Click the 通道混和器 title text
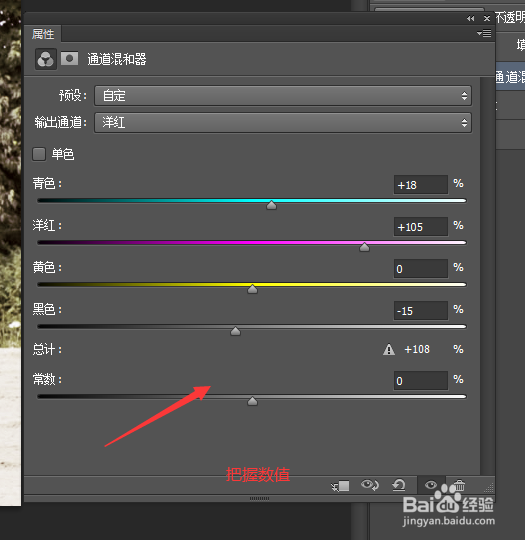The height and width of the screenshot is (540, 525). (x=117, y=59)
